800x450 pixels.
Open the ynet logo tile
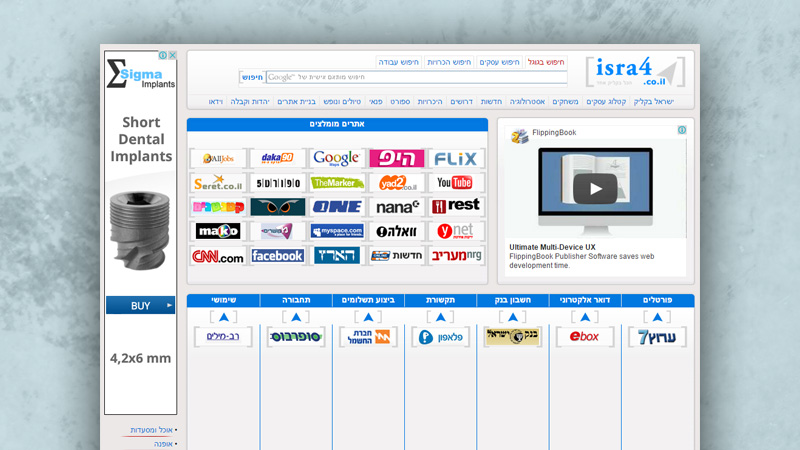tap(456, 231)
